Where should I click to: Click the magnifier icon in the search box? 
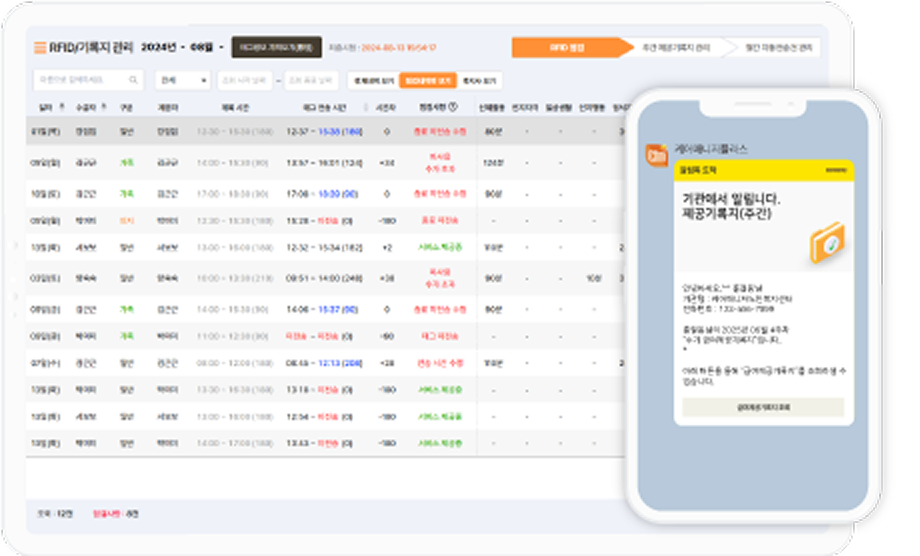[x=134, y=80]
